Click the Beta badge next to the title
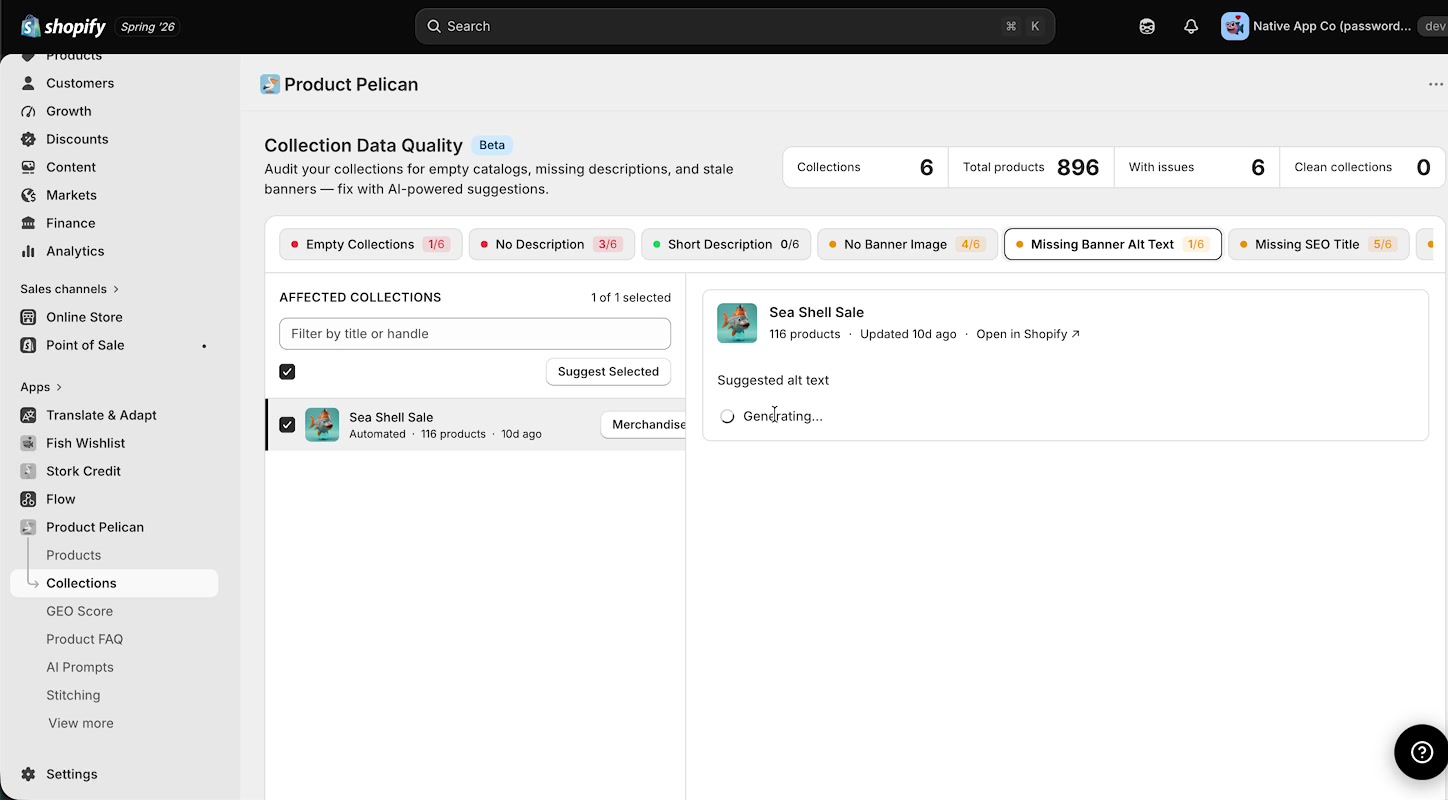Screen dimensions: 1448x800 pos(492,145)
